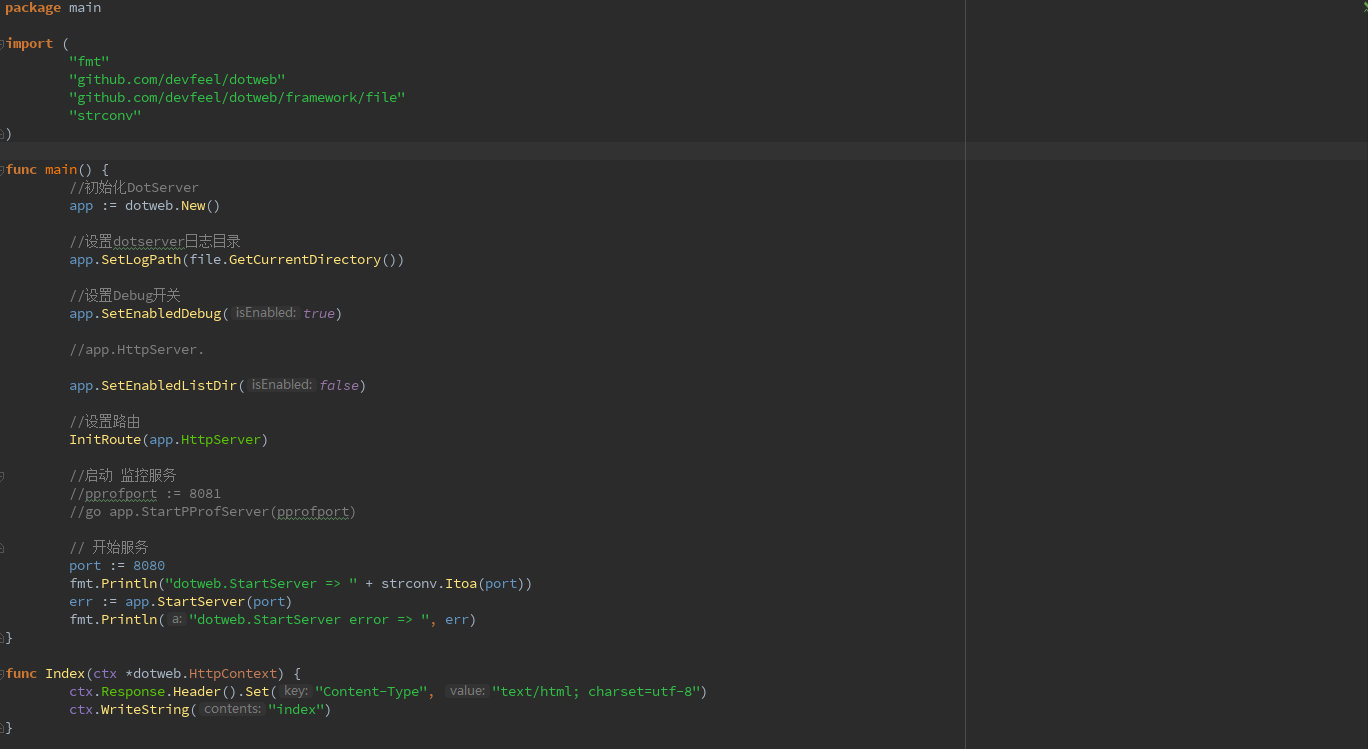Click 'Response' in ctx.Response.Header()
This screenshot has height=749, width=1368.
click(x=133, y=691)
